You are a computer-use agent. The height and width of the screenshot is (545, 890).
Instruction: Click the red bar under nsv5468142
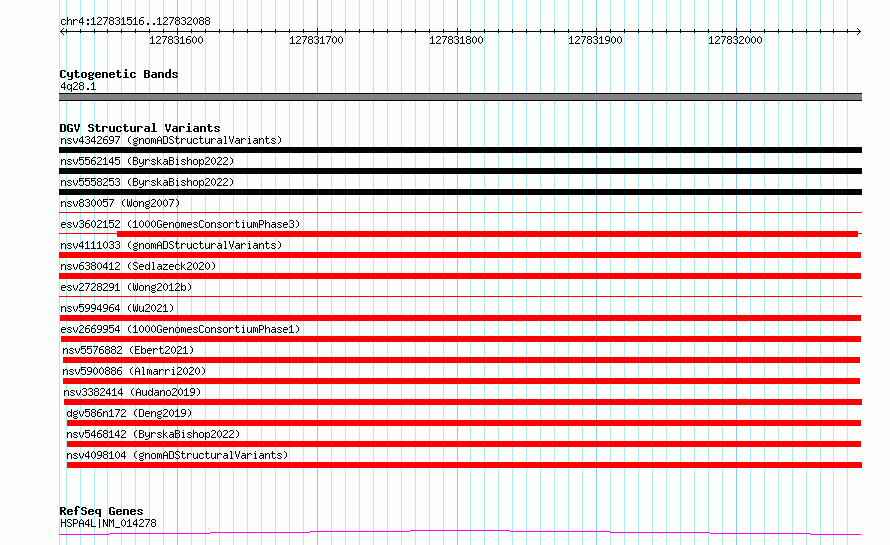click(x=464, y=444)
